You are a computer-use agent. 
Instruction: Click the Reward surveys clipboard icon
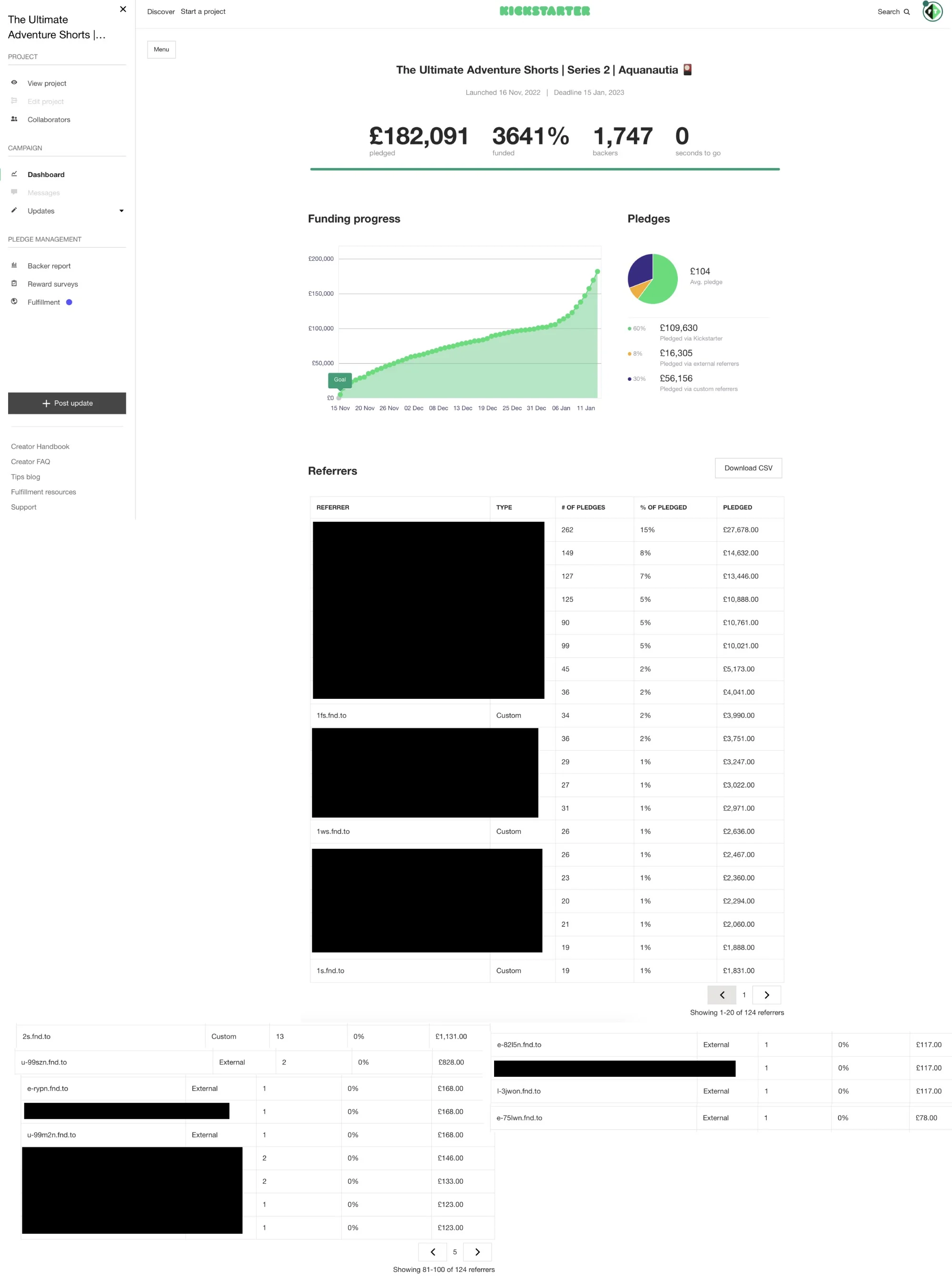[14, 283]
